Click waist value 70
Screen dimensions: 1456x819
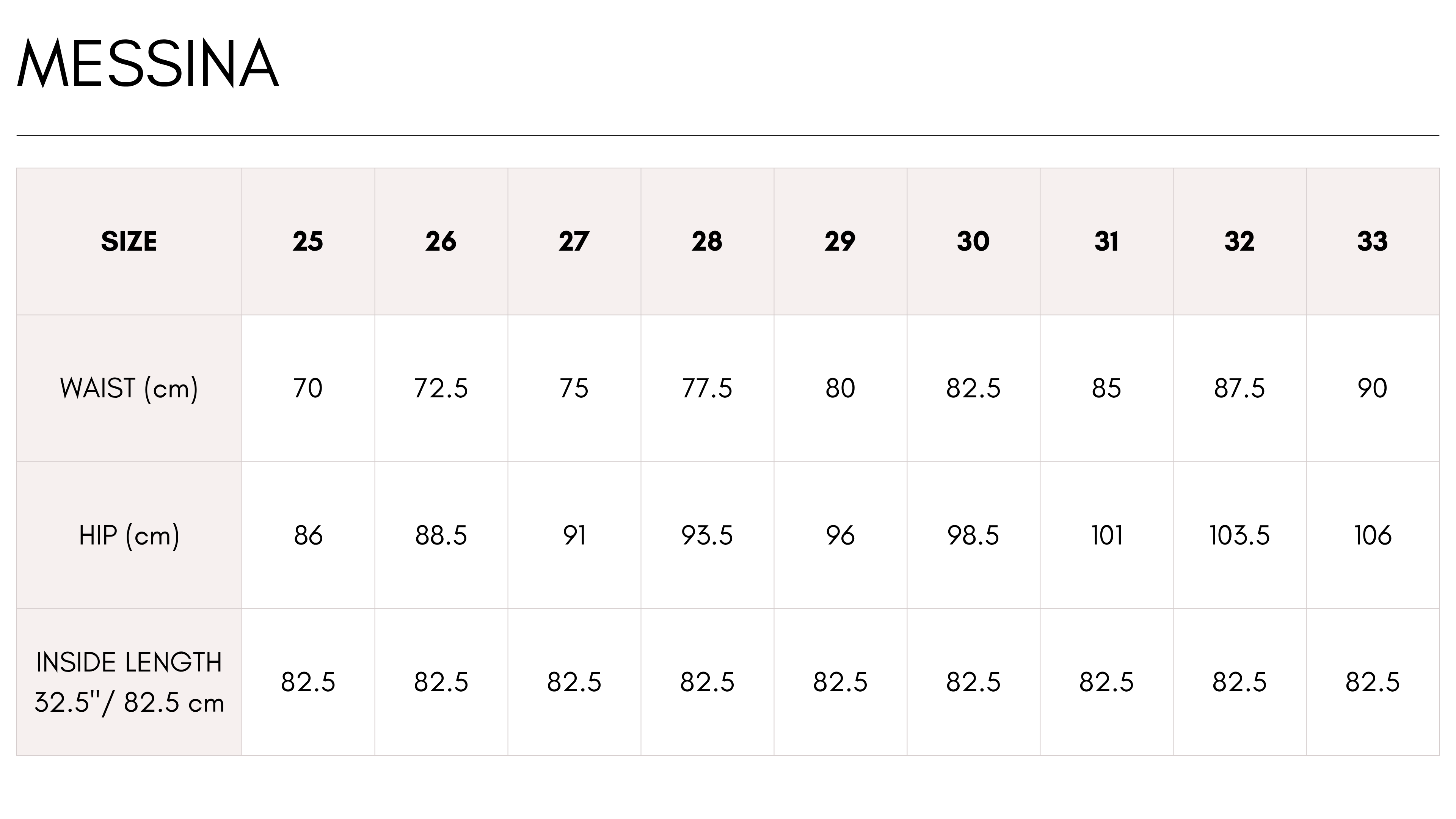308,388
